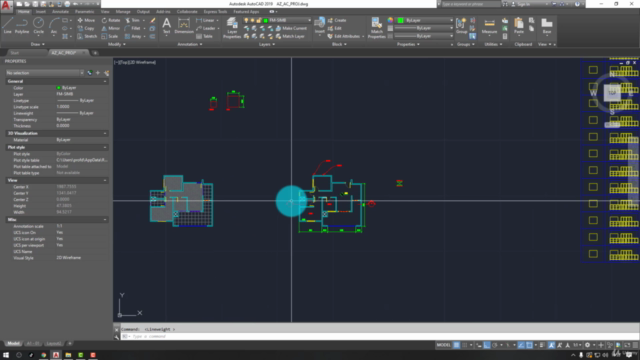Toggle lineweight display in status bar
Image resolution: width=640 pixels, height=360 pixels.
[542, 345]
